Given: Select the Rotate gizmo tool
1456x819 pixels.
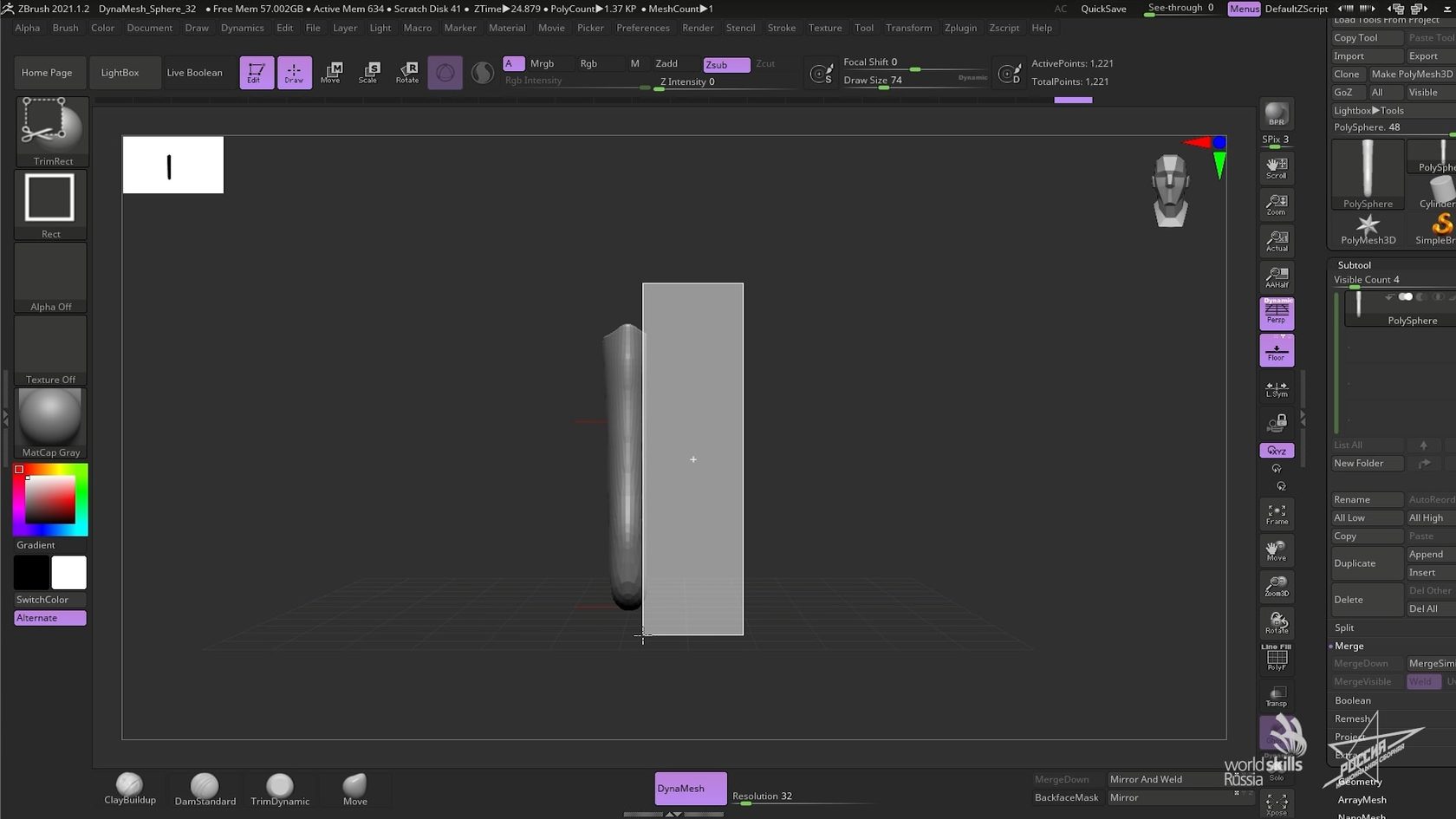Looking at the screenshot, I should pos(407,73).
